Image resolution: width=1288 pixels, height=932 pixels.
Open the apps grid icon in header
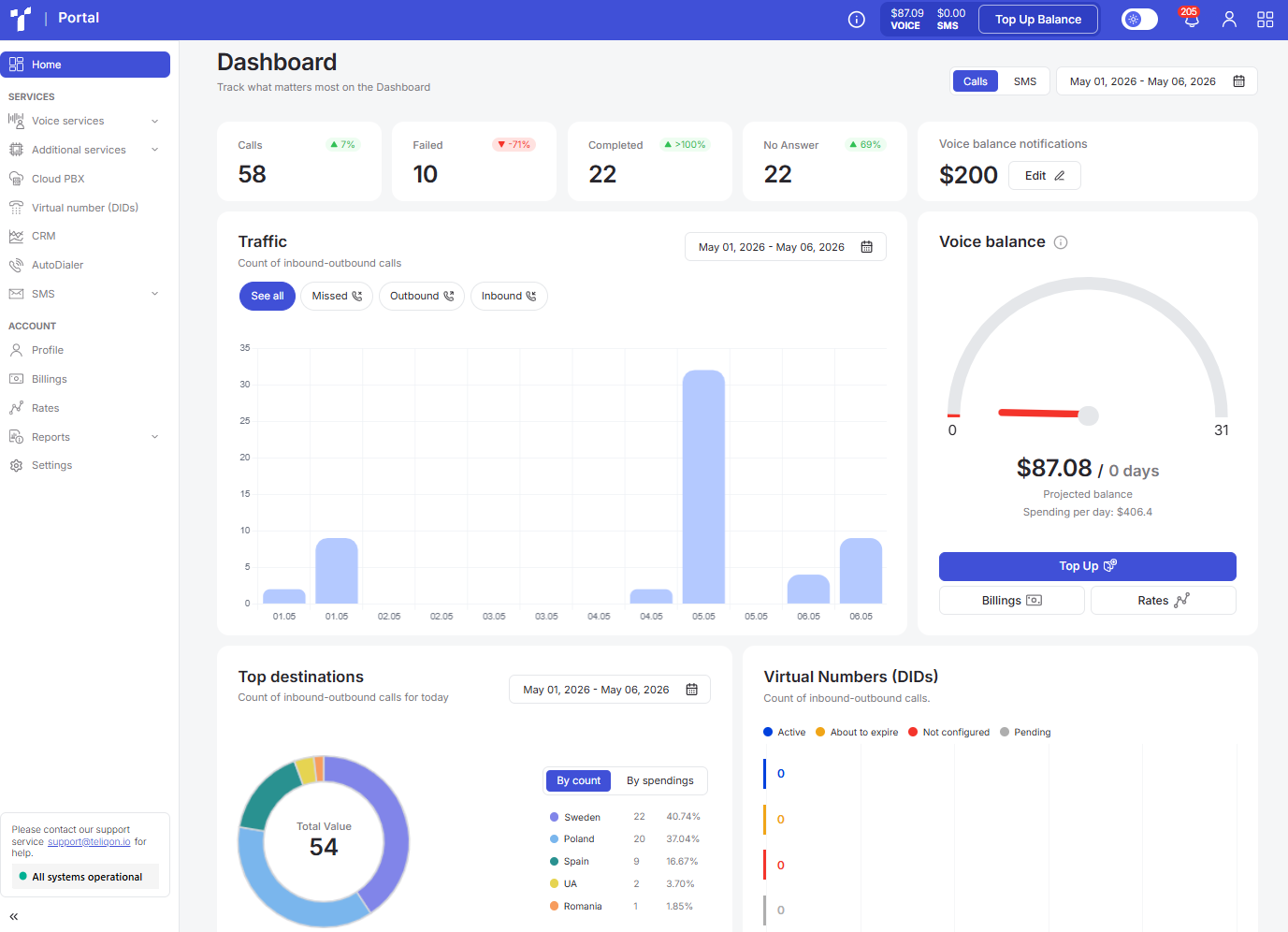(x=1266, y=20)
